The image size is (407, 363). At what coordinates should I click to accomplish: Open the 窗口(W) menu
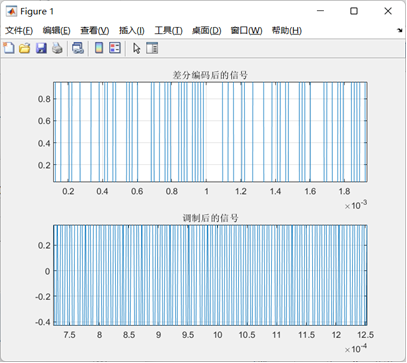coord(246,31)
